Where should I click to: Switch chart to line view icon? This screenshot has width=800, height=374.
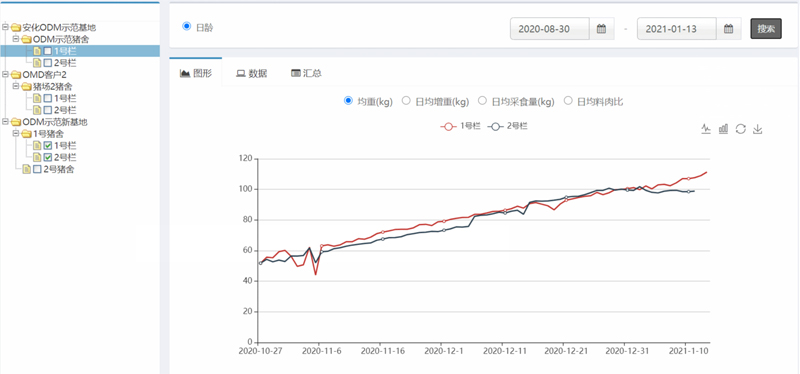706,129
